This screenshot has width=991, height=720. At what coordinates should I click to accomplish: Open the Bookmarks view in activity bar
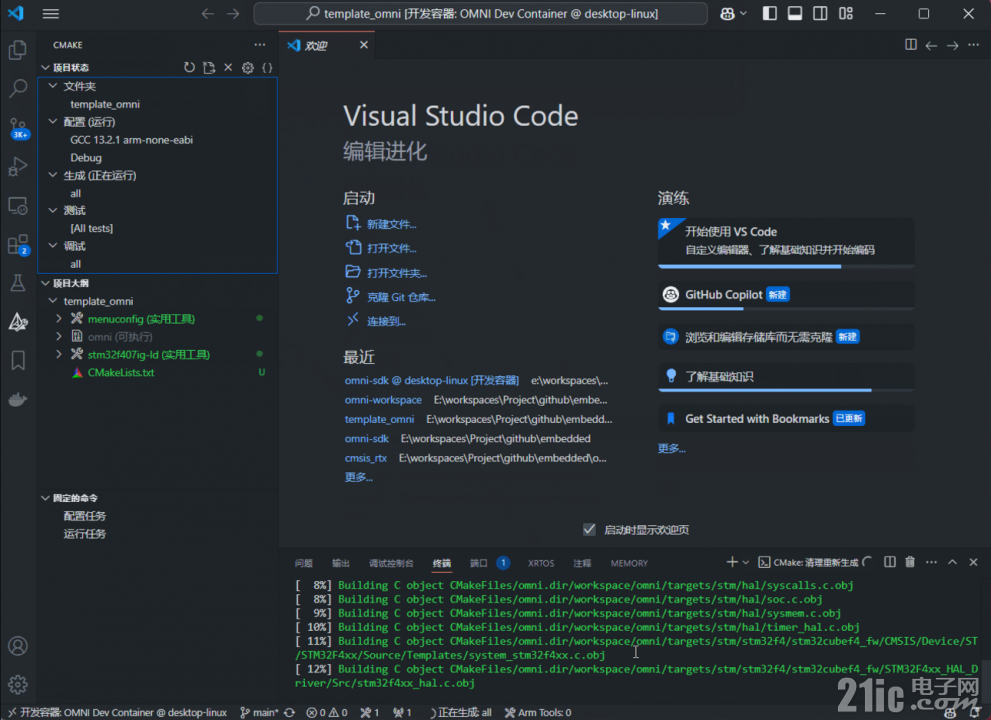[18, 360]
